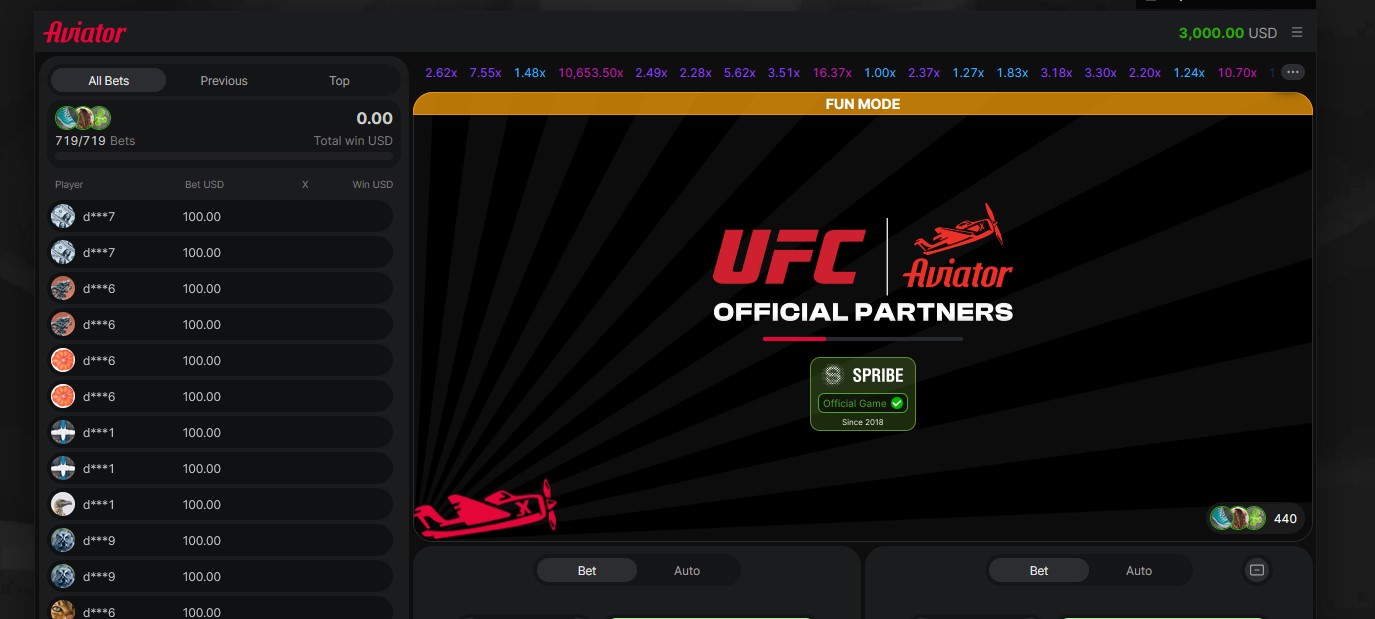
Task: Select the 3.18x multiplier in history
Action: pos(1056,73)
